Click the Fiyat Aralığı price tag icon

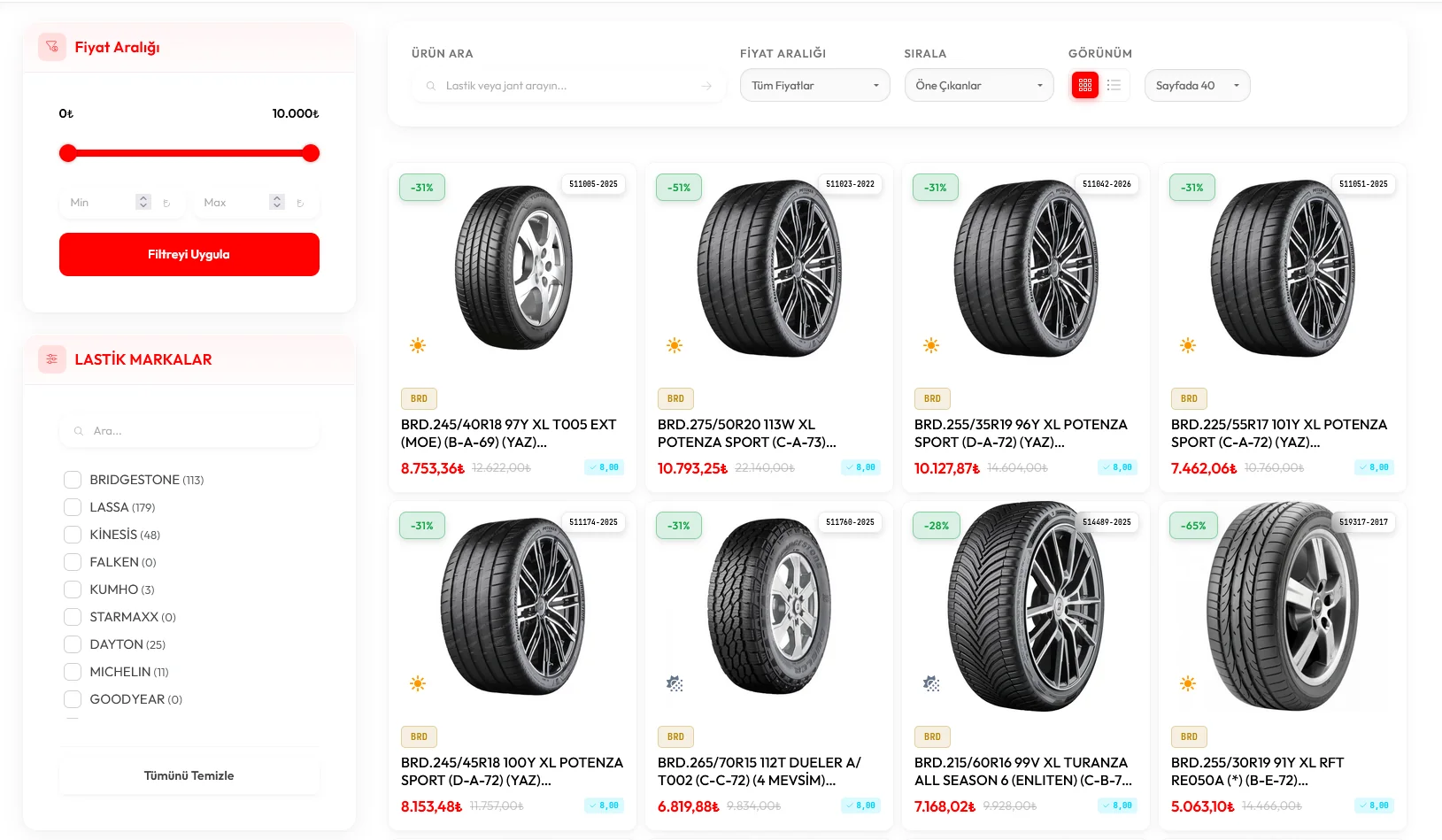[x=52, y=47]
